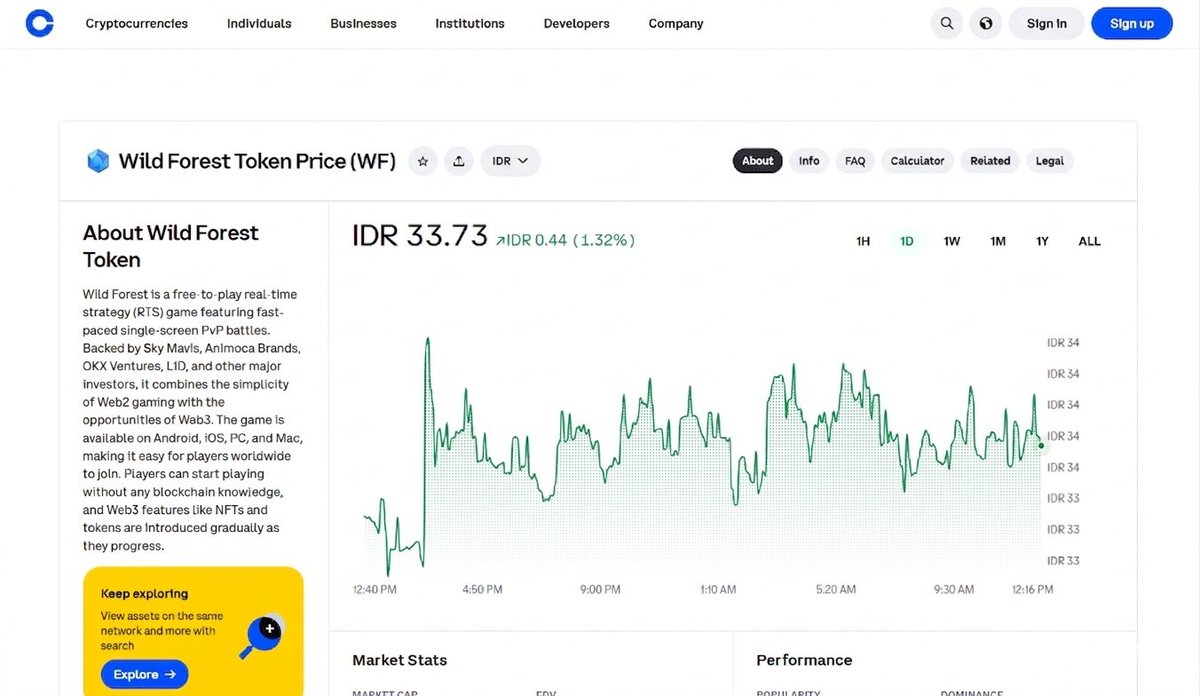This screenshot has width=1200, height=696.
Task: Click the Coinbase logo icon
Action: (39, 23)
